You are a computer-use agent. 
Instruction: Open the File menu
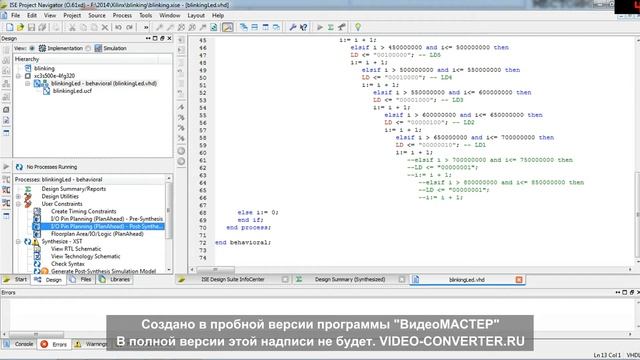click(x=16, y=16)
